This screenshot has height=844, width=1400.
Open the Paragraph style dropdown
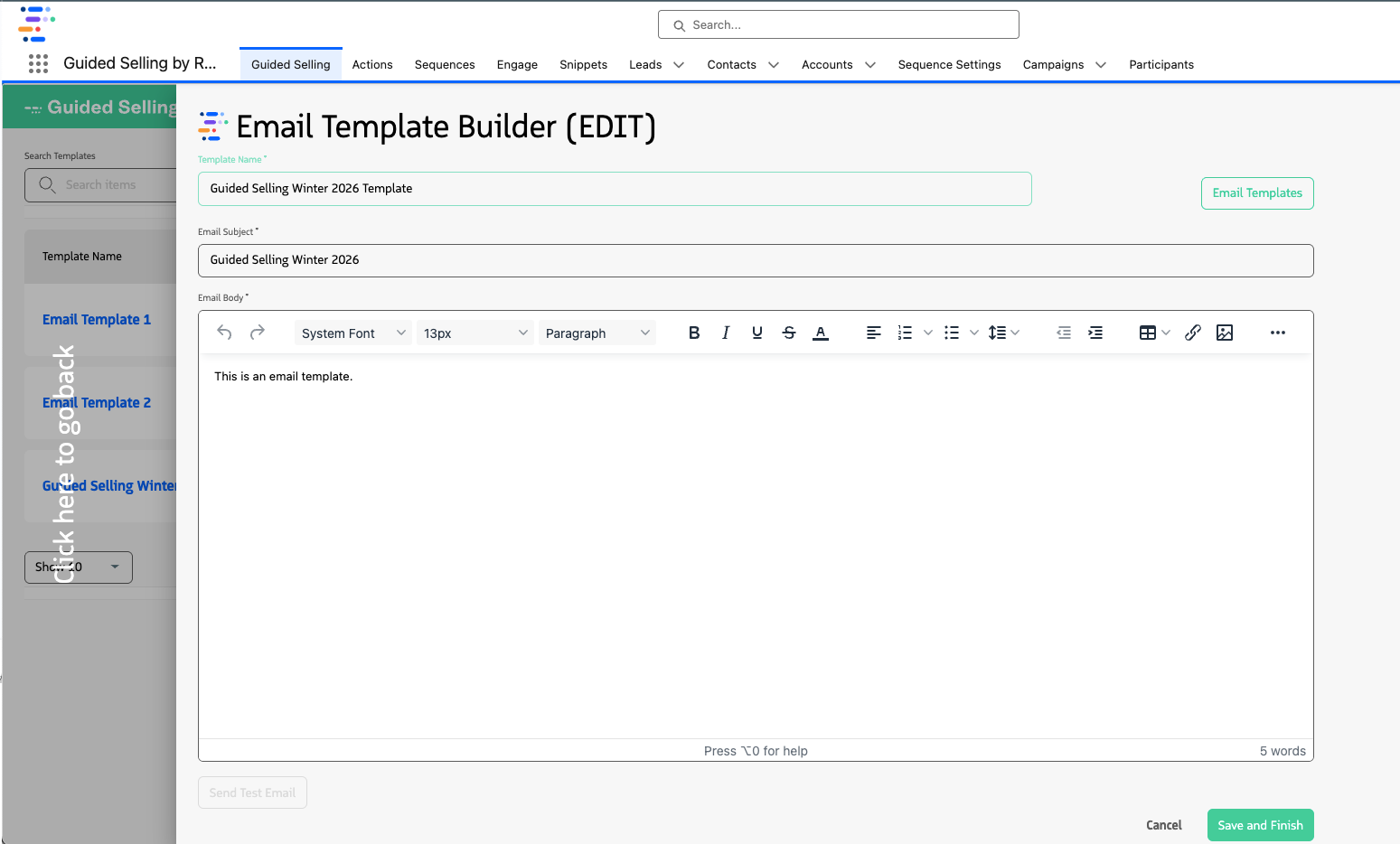(597, 333)
